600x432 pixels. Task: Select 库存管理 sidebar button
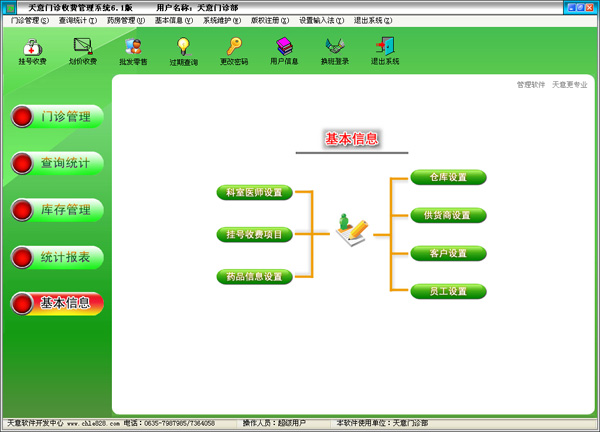(x=58, y=210)
